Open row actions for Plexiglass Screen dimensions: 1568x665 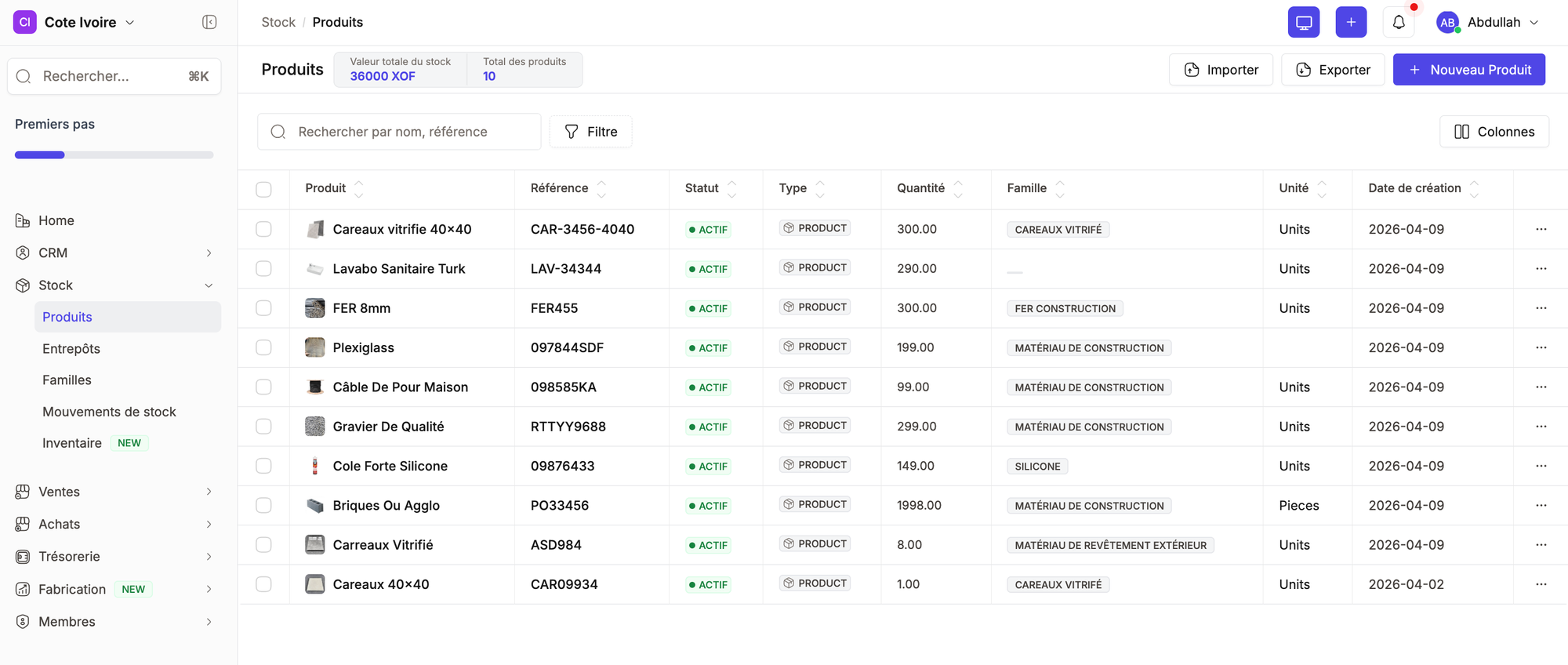coord(1541,347)
